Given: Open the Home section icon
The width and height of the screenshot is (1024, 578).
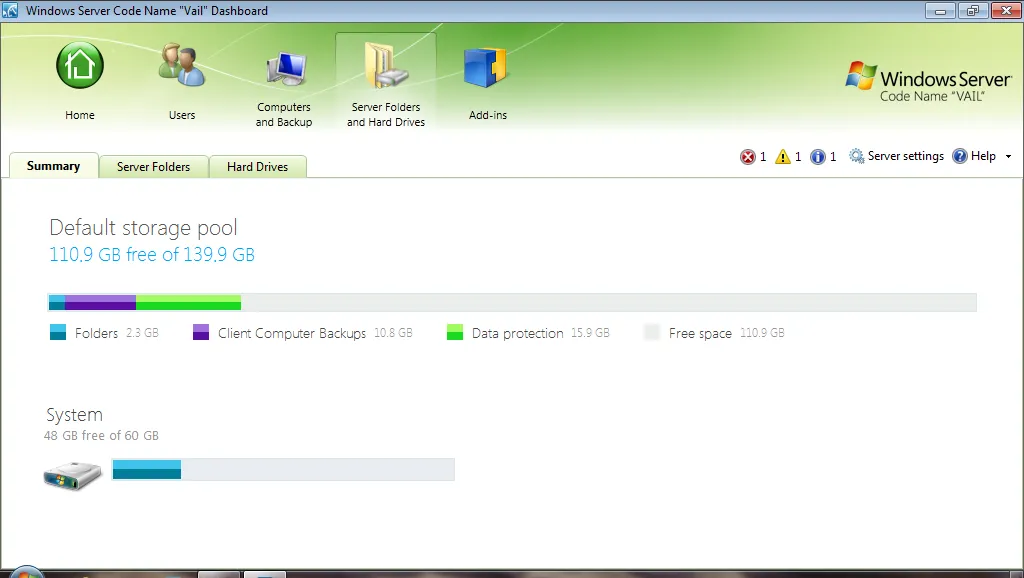Looking at the screenshot, I should coord(80,65).
